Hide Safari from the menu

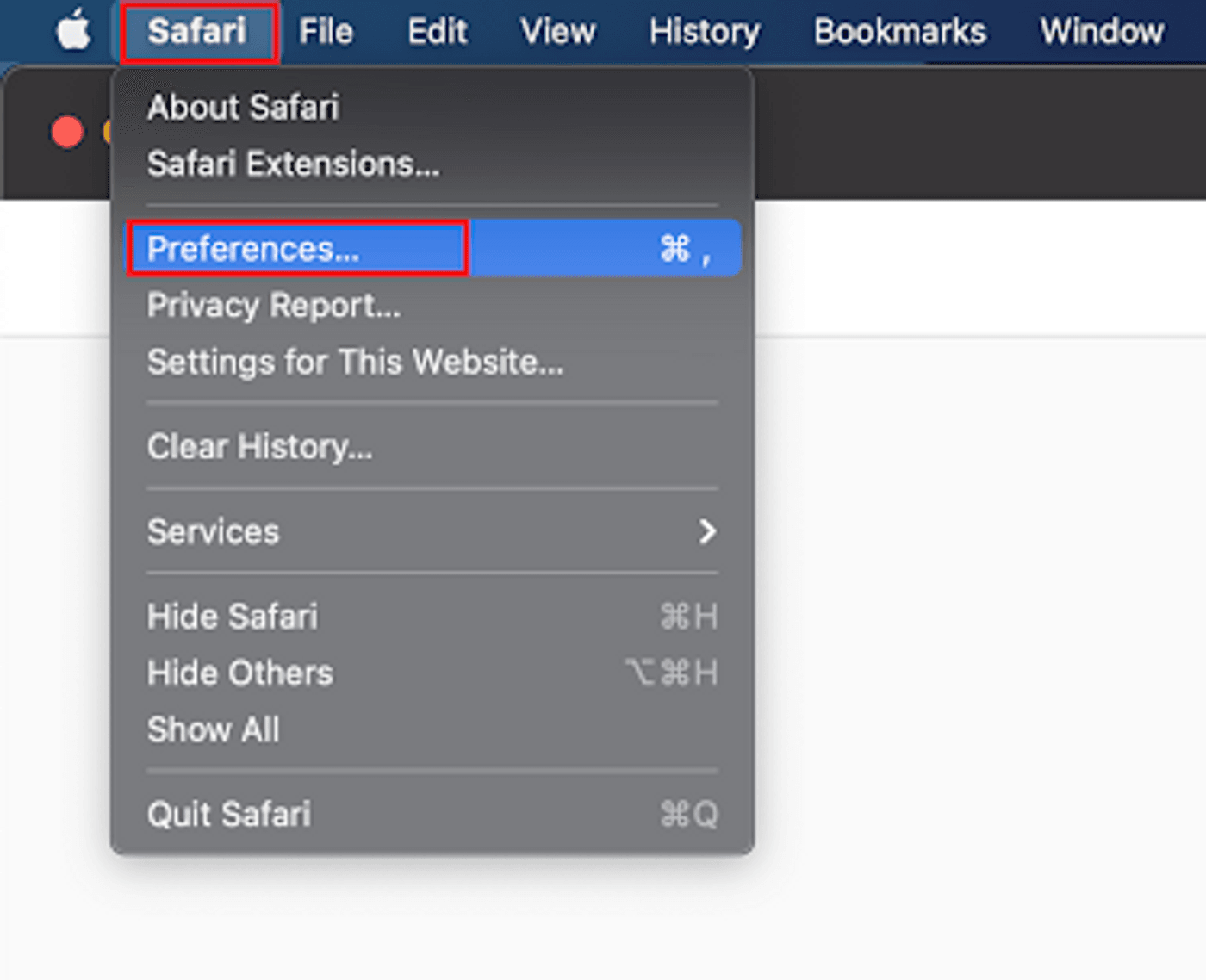pyautogui.click(x=233, y=617)
